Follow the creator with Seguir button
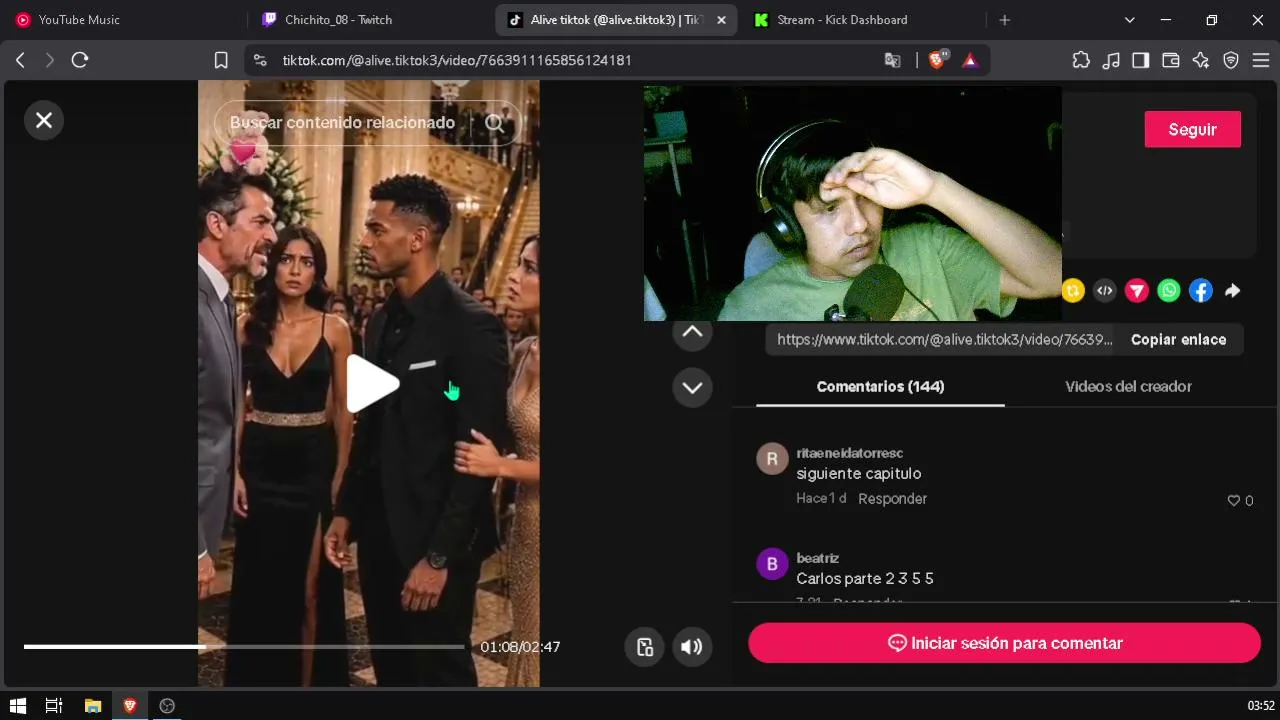The image size is (1280, 720). [x=1192, y=129]
